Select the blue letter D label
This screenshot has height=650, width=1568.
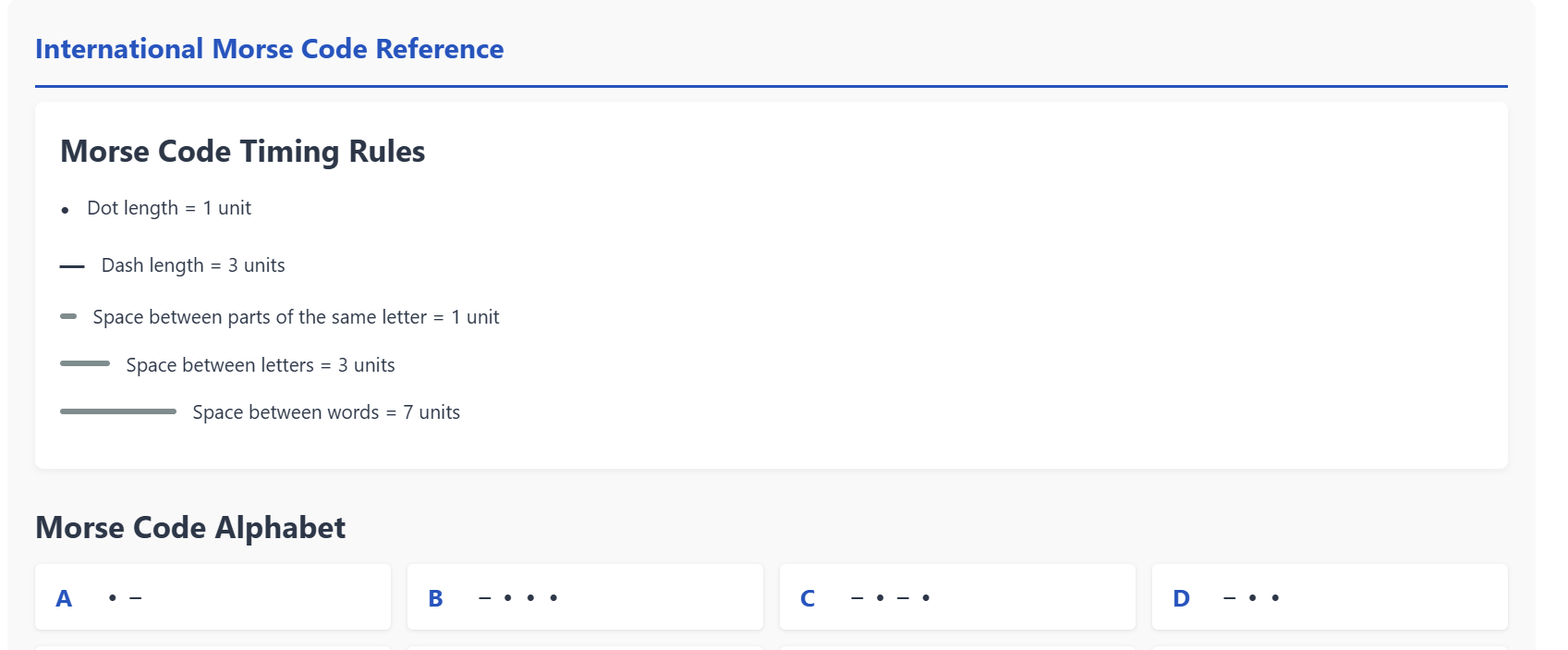click(x=1181, y=598)
